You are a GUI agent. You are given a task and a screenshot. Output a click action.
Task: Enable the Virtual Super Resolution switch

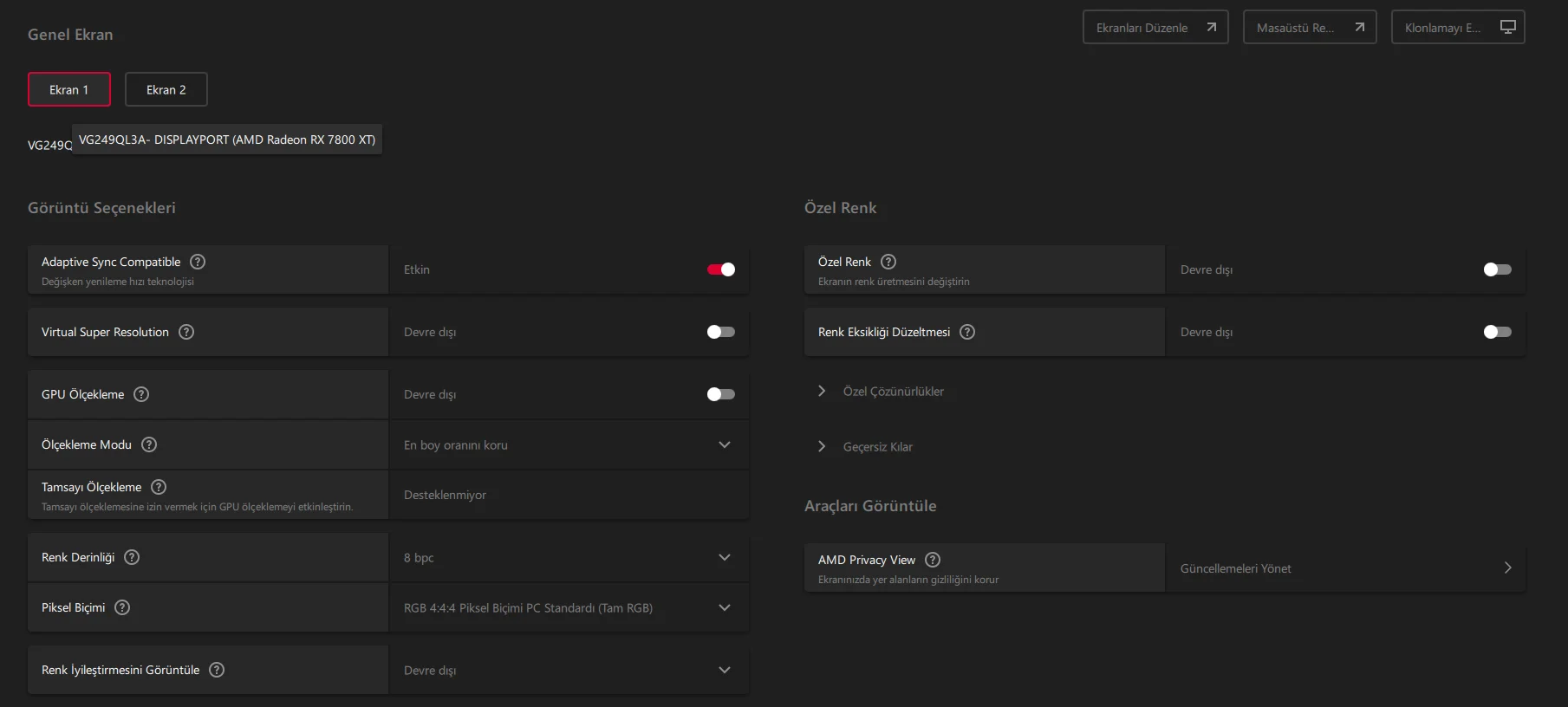click(x=720, y=332)
